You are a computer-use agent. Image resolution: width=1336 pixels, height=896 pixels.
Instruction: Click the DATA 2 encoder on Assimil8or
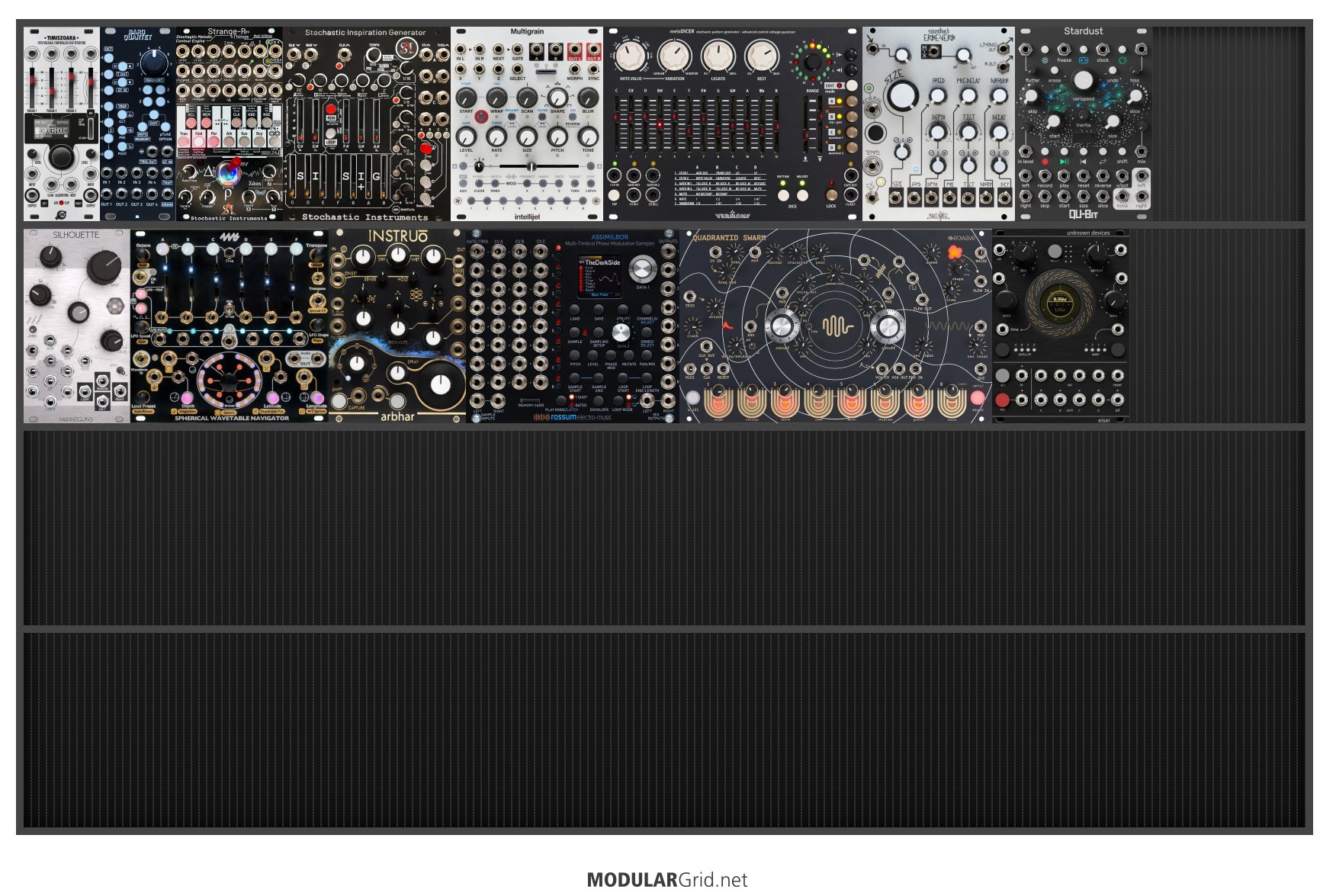tap(622, 332)
